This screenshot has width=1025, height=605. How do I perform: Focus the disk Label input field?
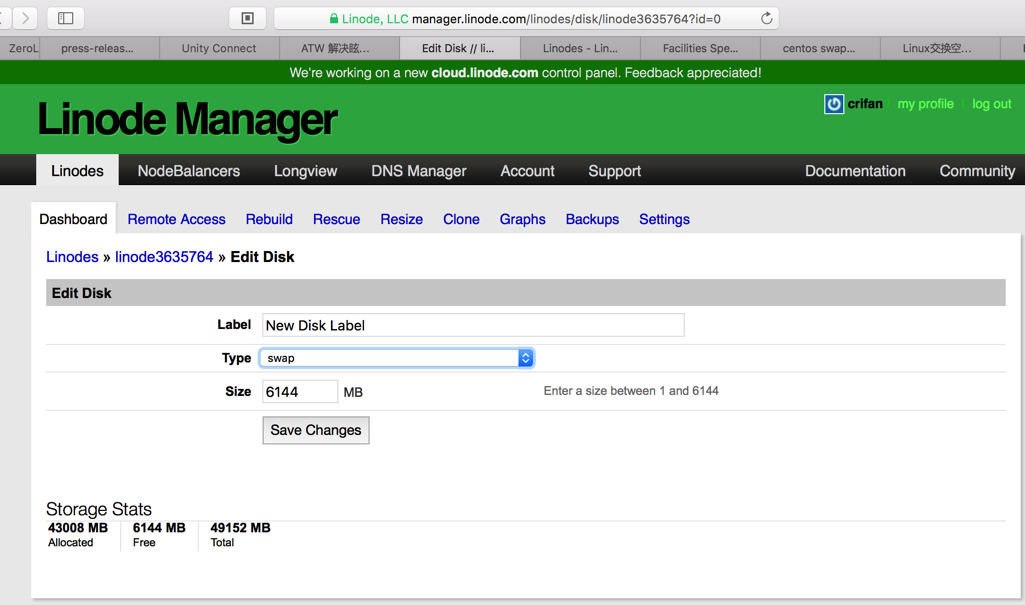click(x=473, y=325)
